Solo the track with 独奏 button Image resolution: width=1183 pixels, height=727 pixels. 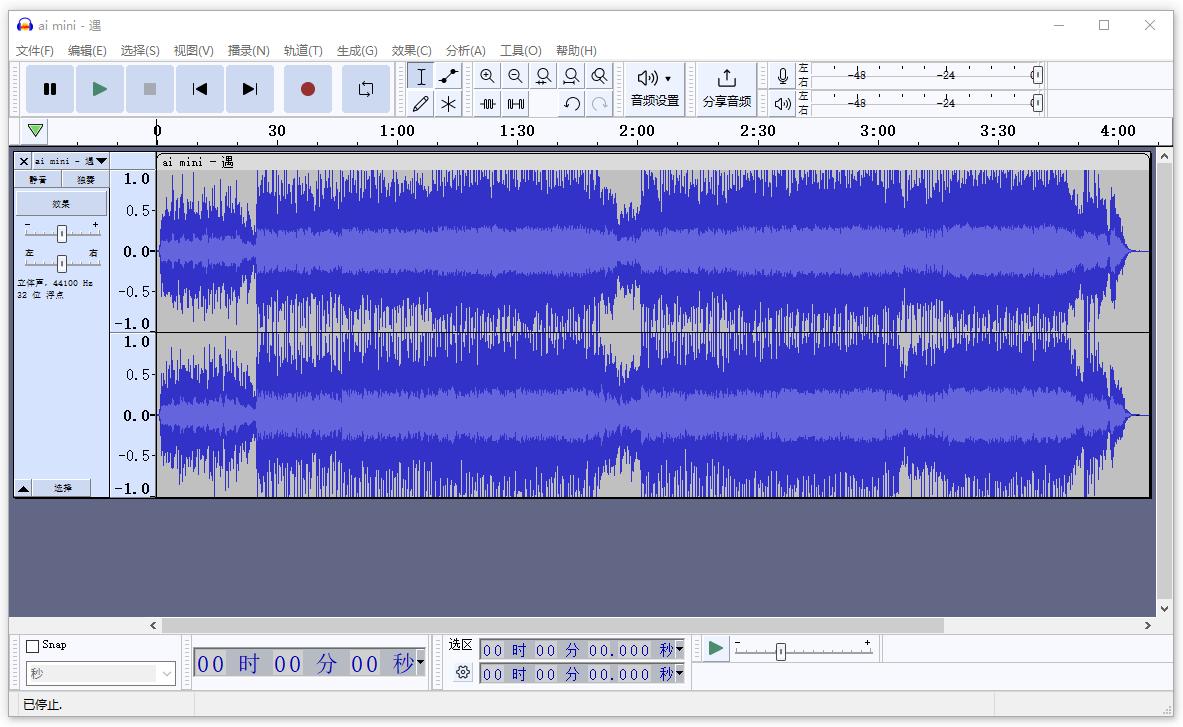click(85, 179)
